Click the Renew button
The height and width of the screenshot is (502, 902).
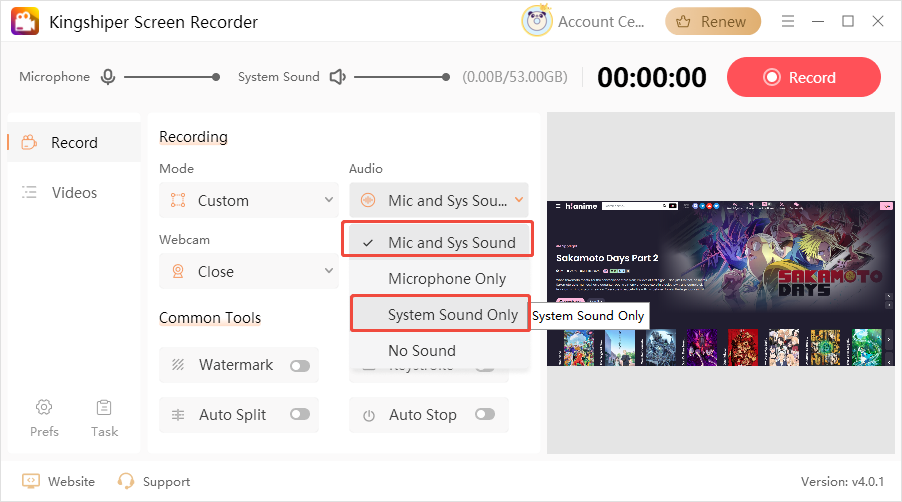[x=713, y=22]
